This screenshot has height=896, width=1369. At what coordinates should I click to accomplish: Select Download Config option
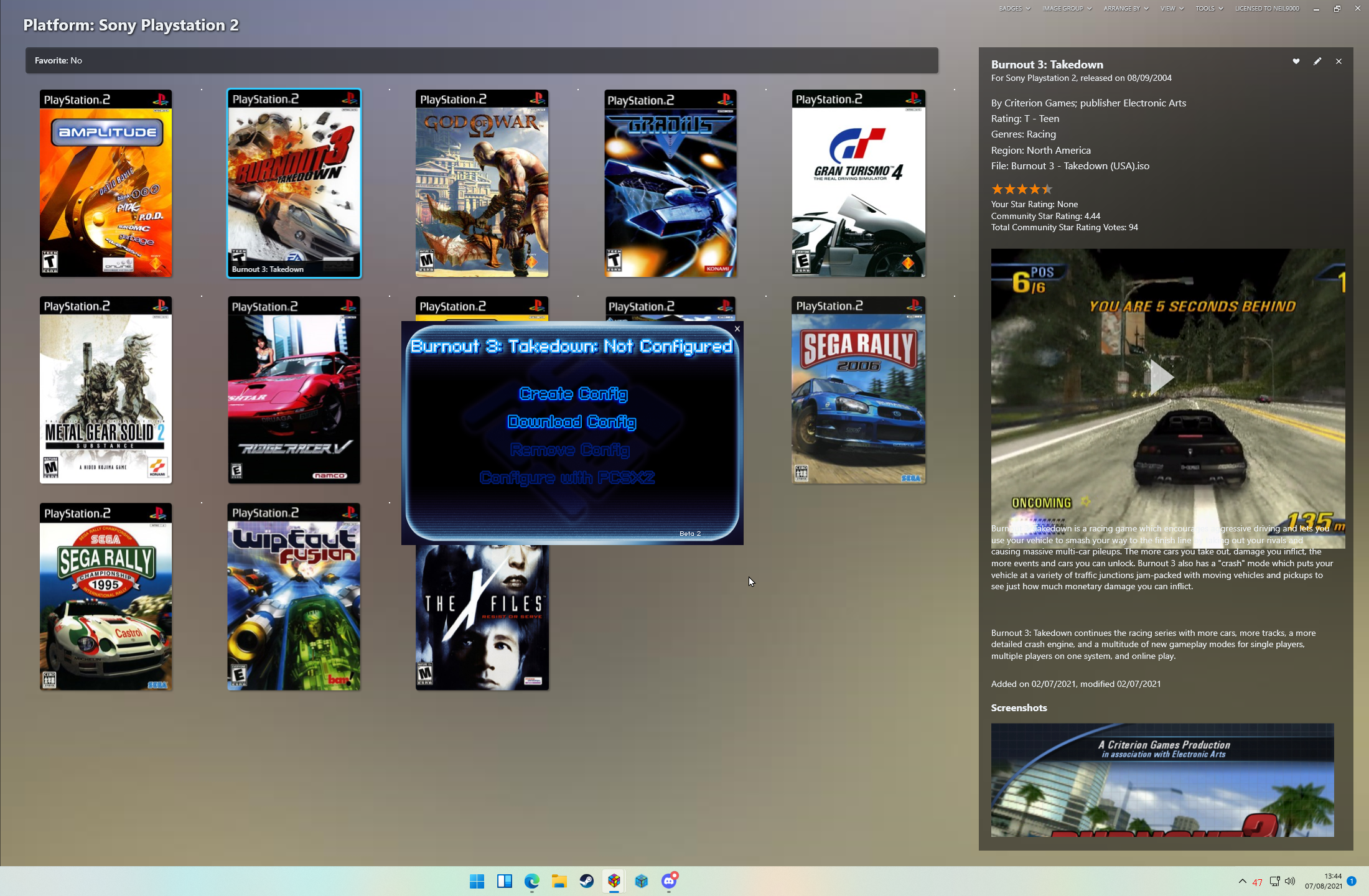pos(572,422)
